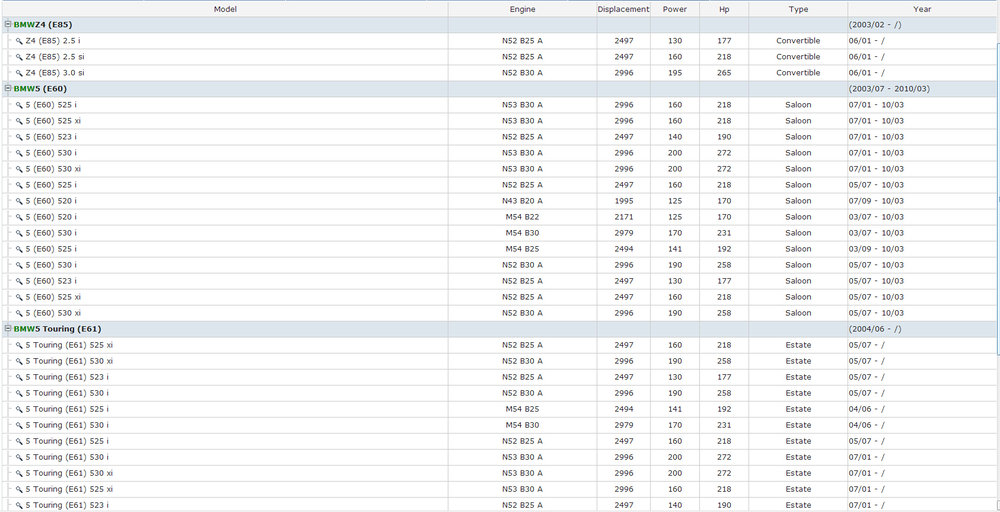Collapse the BMW Z4 (E85) group
The height and width of the screenshot is (512, 1000).
coord(8,25)
